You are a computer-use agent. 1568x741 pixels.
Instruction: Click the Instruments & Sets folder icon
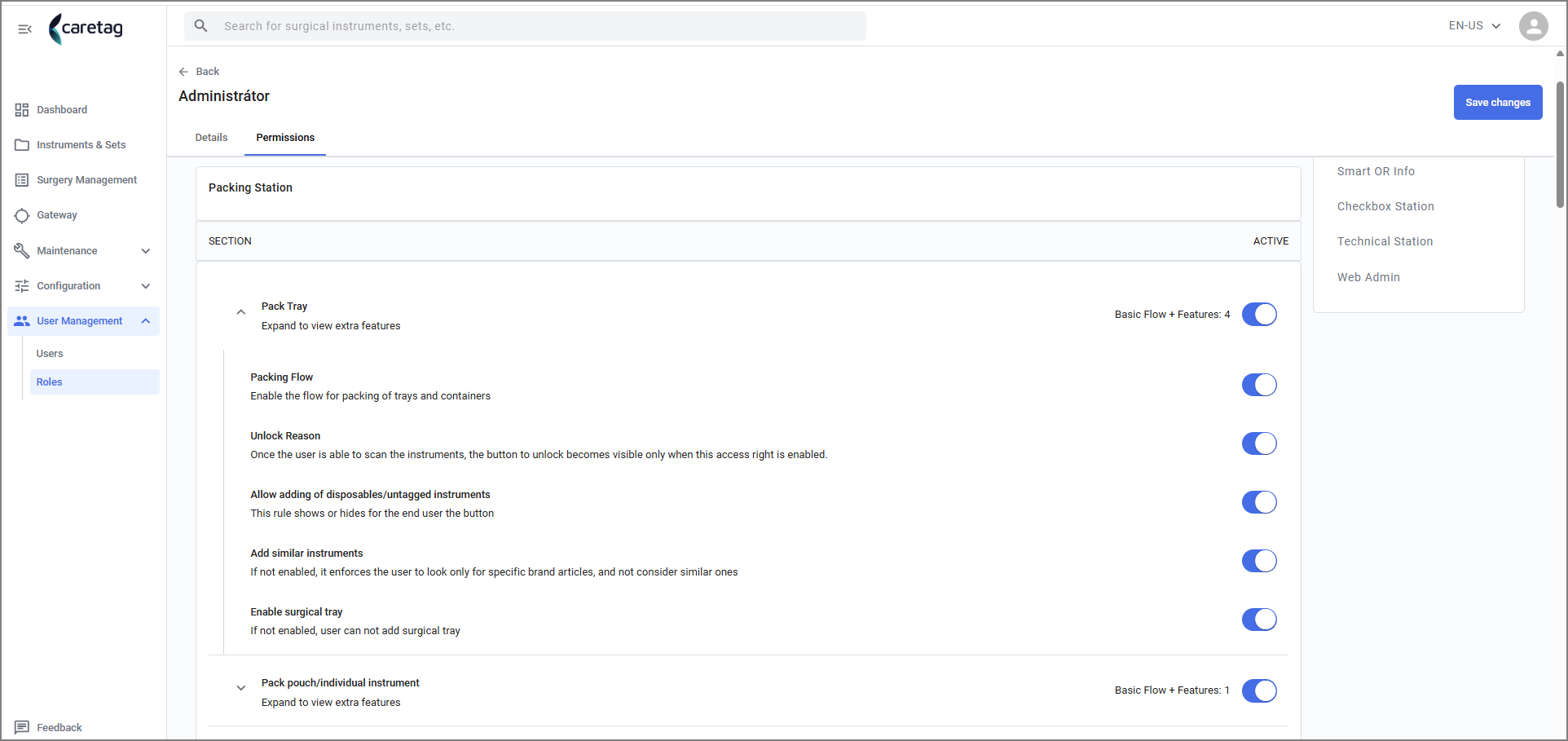point(22,145)
